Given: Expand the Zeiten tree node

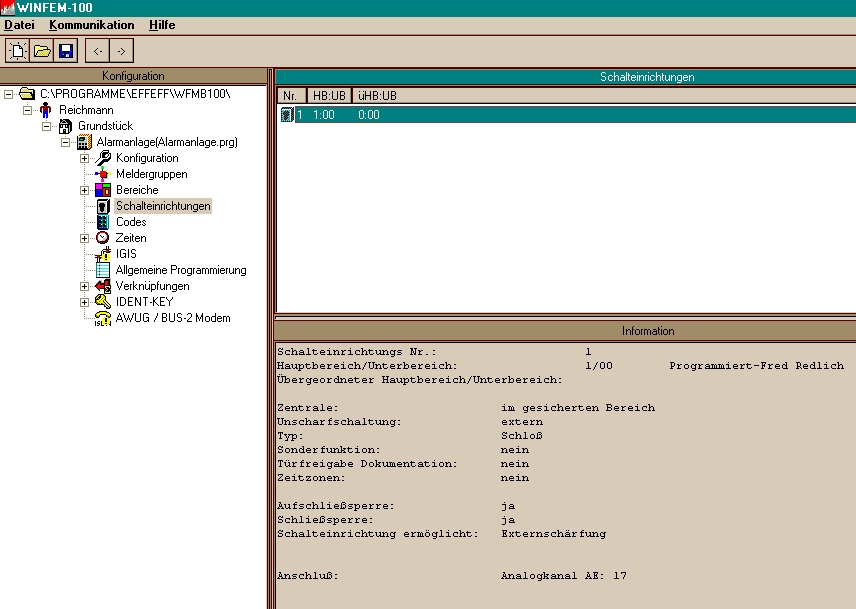Looking at the screenshot, I should [x=85, y=238].
